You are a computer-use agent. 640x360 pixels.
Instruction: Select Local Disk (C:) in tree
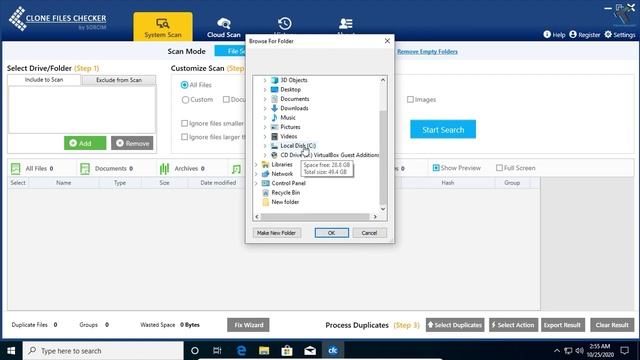click(298, 146)
